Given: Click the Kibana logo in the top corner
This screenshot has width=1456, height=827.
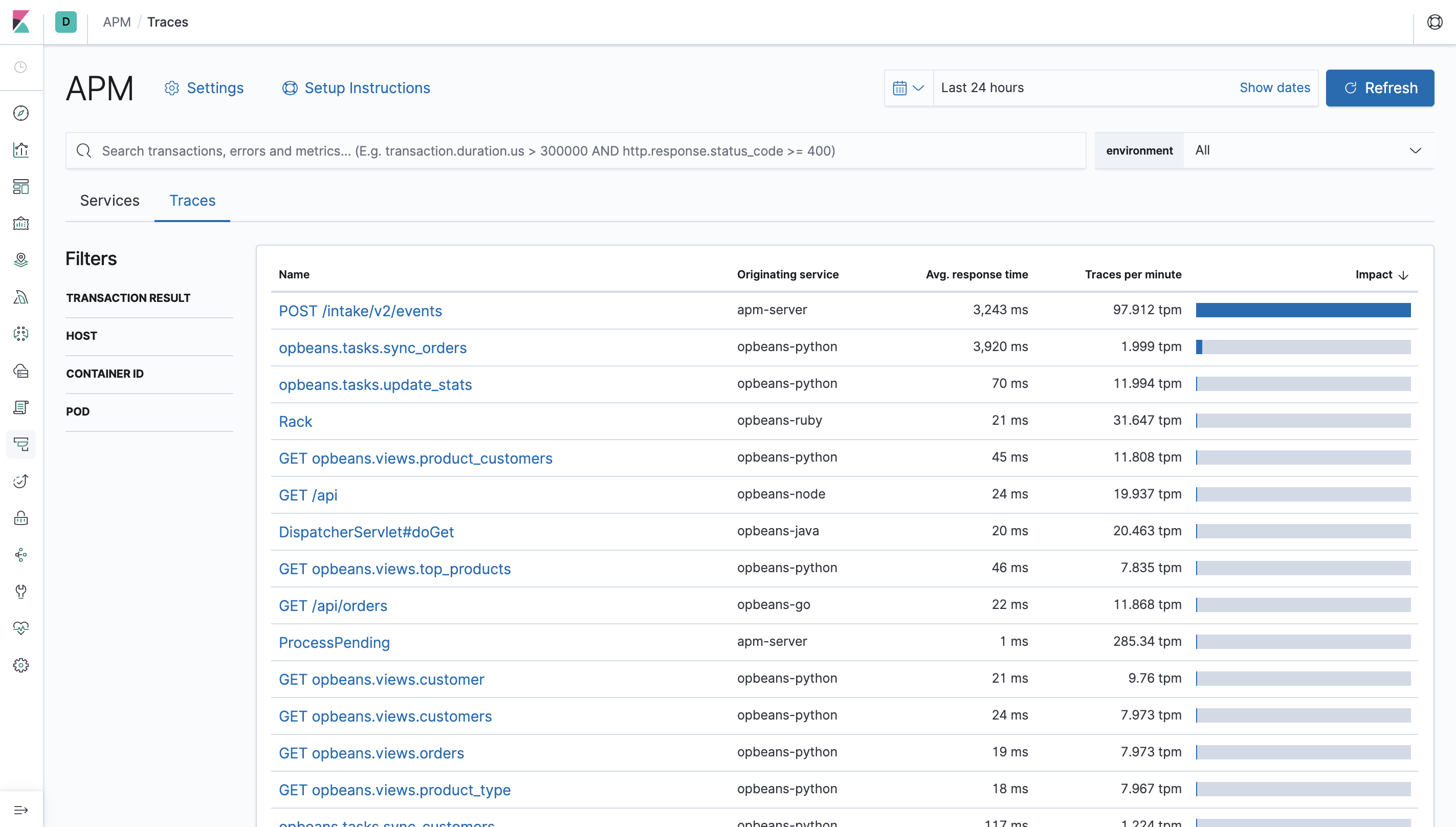Looking at the screenshot, I should (21, 22).
